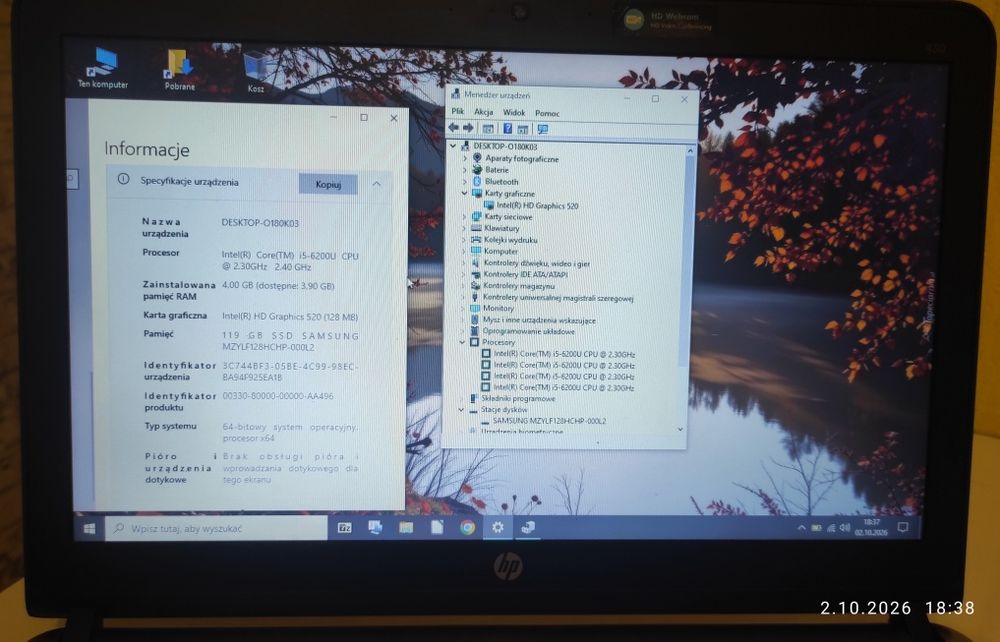
Task: Click product ID 00330-80000-00000-AA496
Action: click(x=278, y=396)
